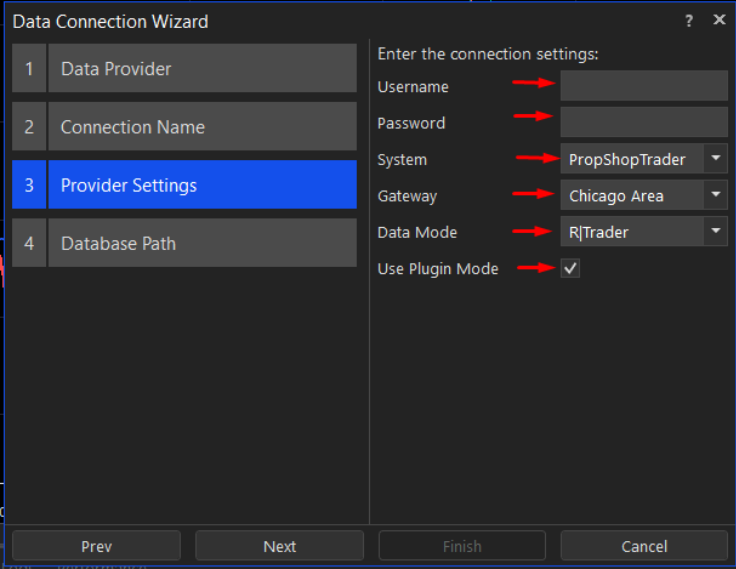Uncheck the Use Plugin Mode checkbox

pyautogui.click(x=570, y=268)
